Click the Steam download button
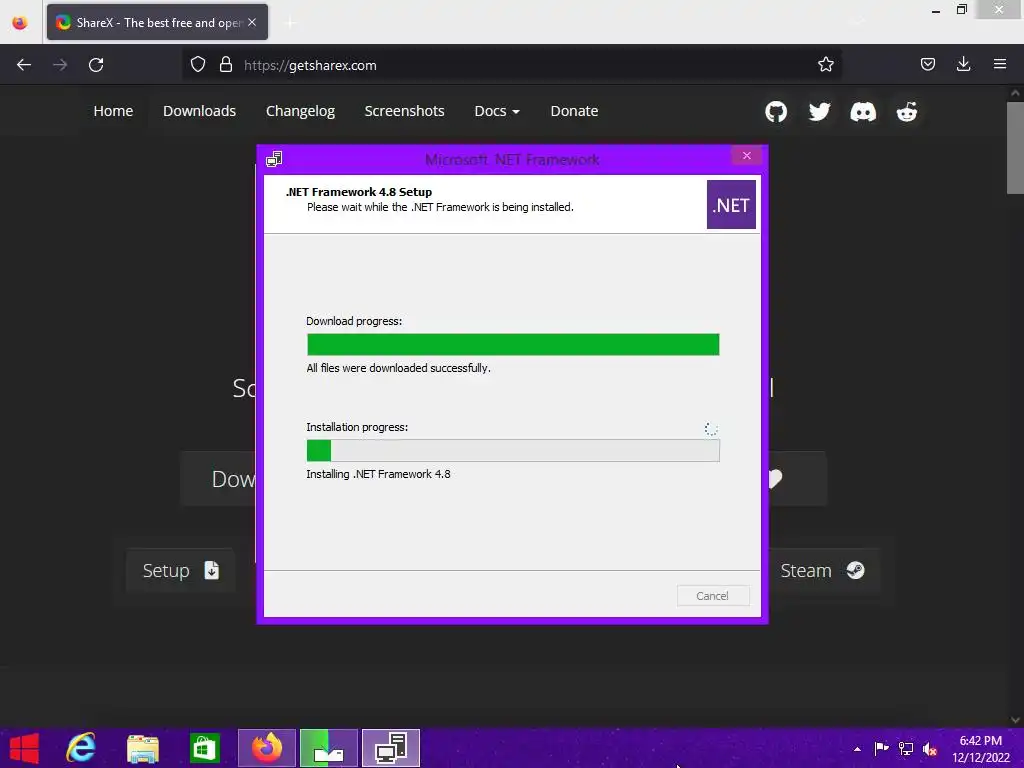The height and width of the screenshot is (768, 1024). pos(822,570)
